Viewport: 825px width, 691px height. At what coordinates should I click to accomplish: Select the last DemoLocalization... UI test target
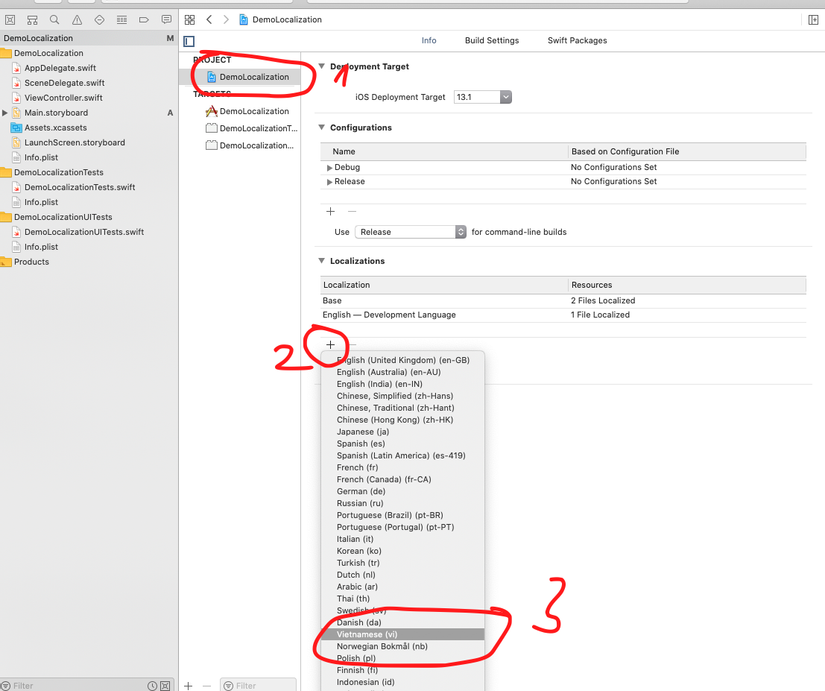click(x=249, y=145)
